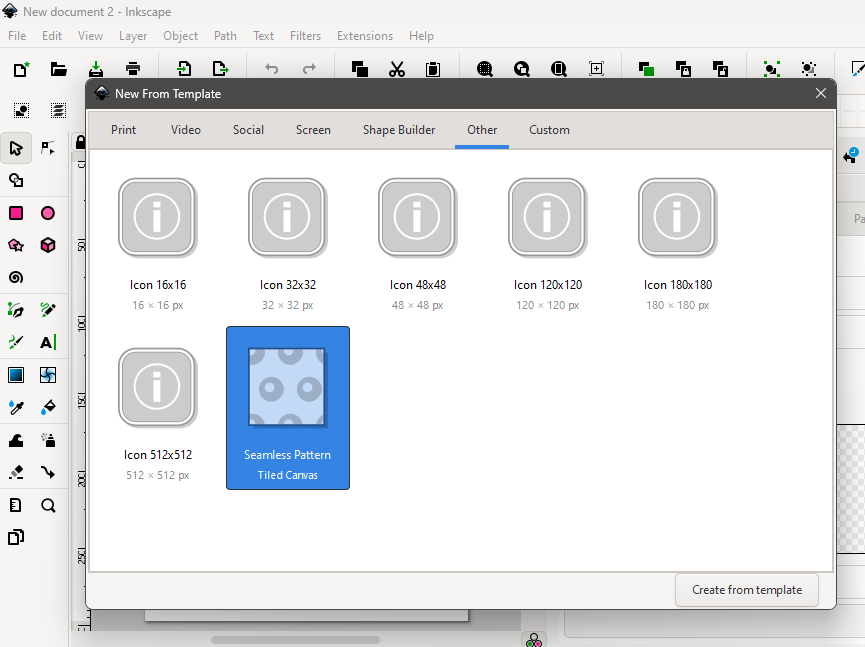Click the Undo arrow icon

271,69
